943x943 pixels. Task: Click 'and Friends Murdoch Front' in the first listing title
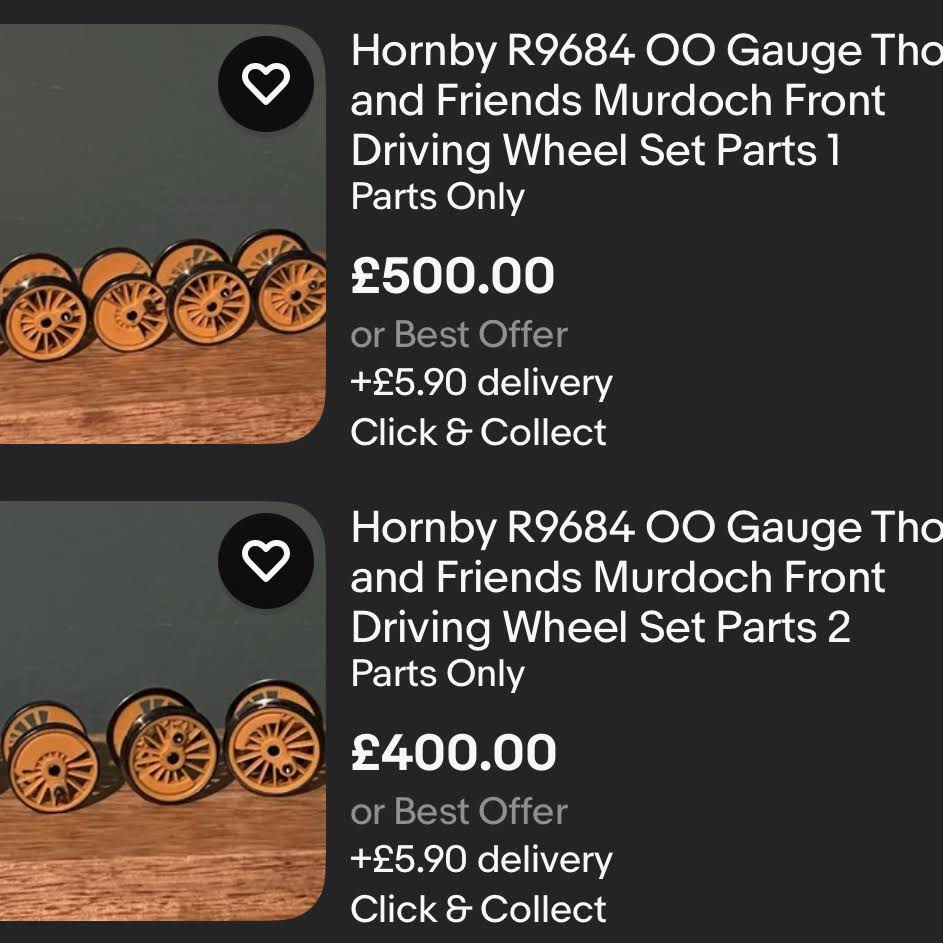(x=618, y=100)
